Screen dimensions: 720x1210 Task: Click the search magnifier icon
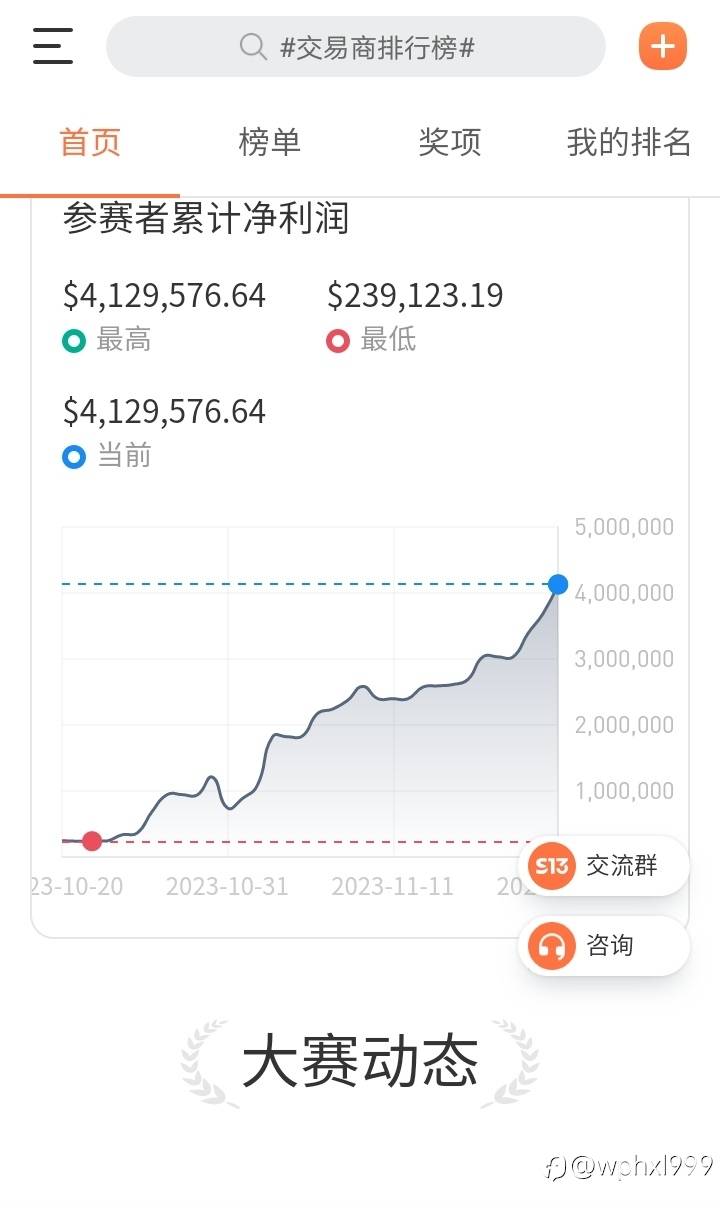pyautogui.click(x=253, y=47)
